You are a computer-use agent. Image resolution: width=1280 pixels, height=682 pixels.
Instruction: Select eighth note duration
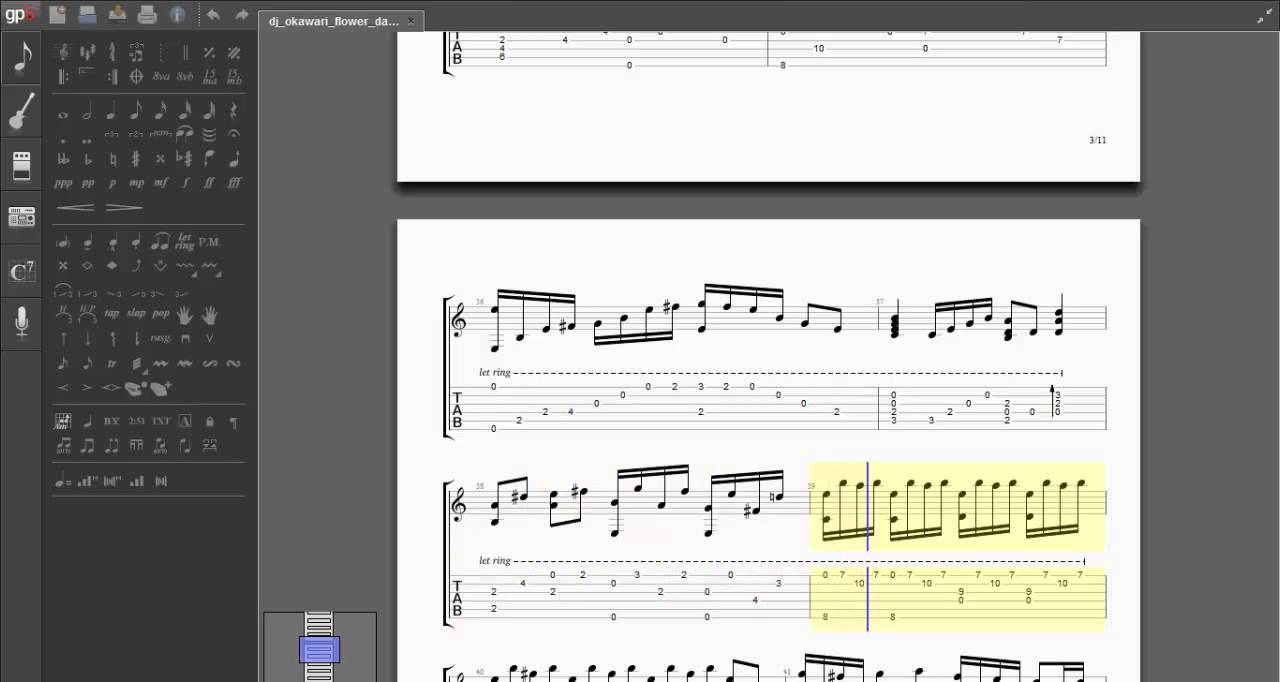click(x=136, y=112)
